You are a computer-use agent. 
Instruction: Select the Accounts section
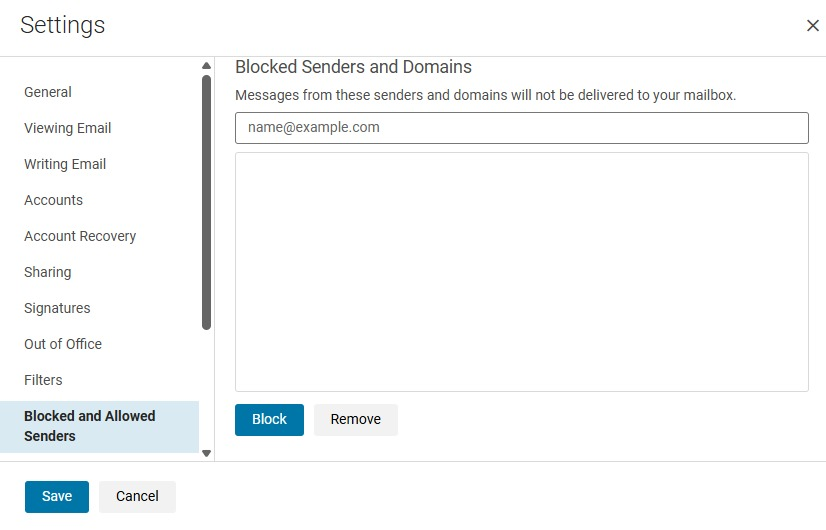[x=54, y=200]
